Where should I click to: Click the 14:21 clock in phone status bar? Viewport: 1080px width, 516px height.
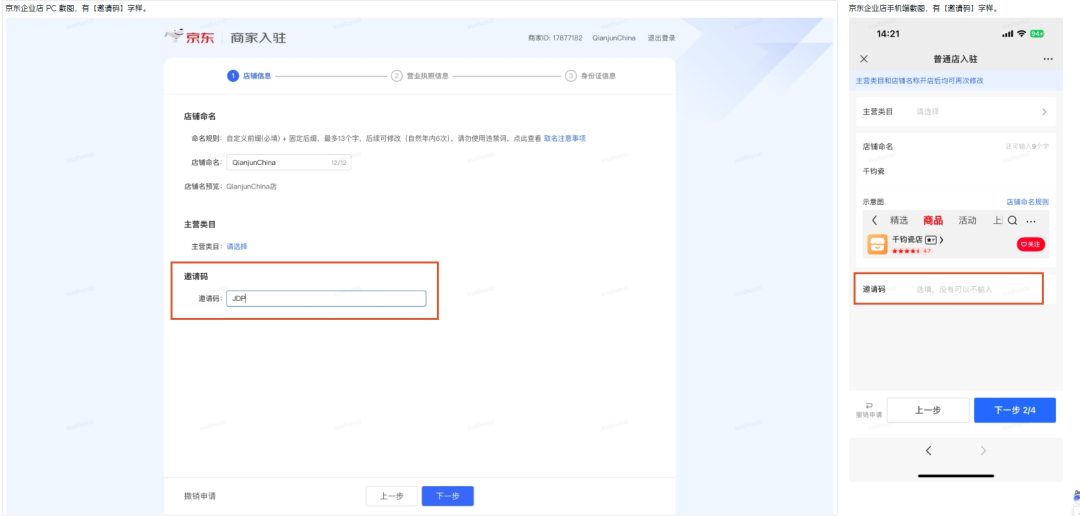[x=888, y=34]
